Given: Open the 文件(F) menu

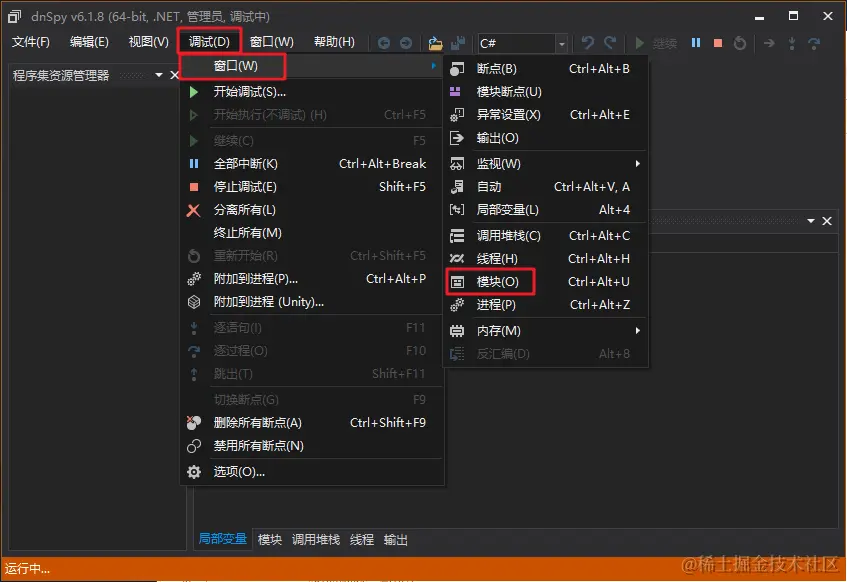Looking at the screenshot, I should pyautogui.click(x=31, y=42).
